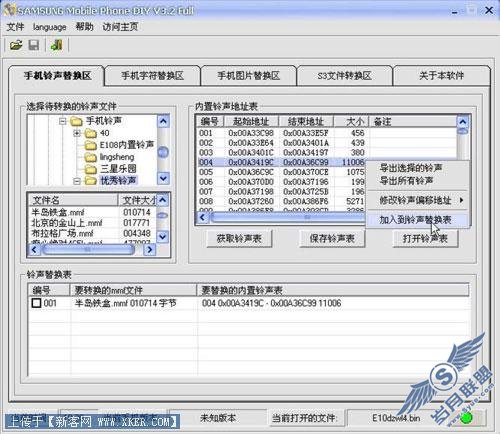The image size is (500, 434).
Task: Open 修改铃声偏移地址 submenu arrow
Action: (462, 200)
